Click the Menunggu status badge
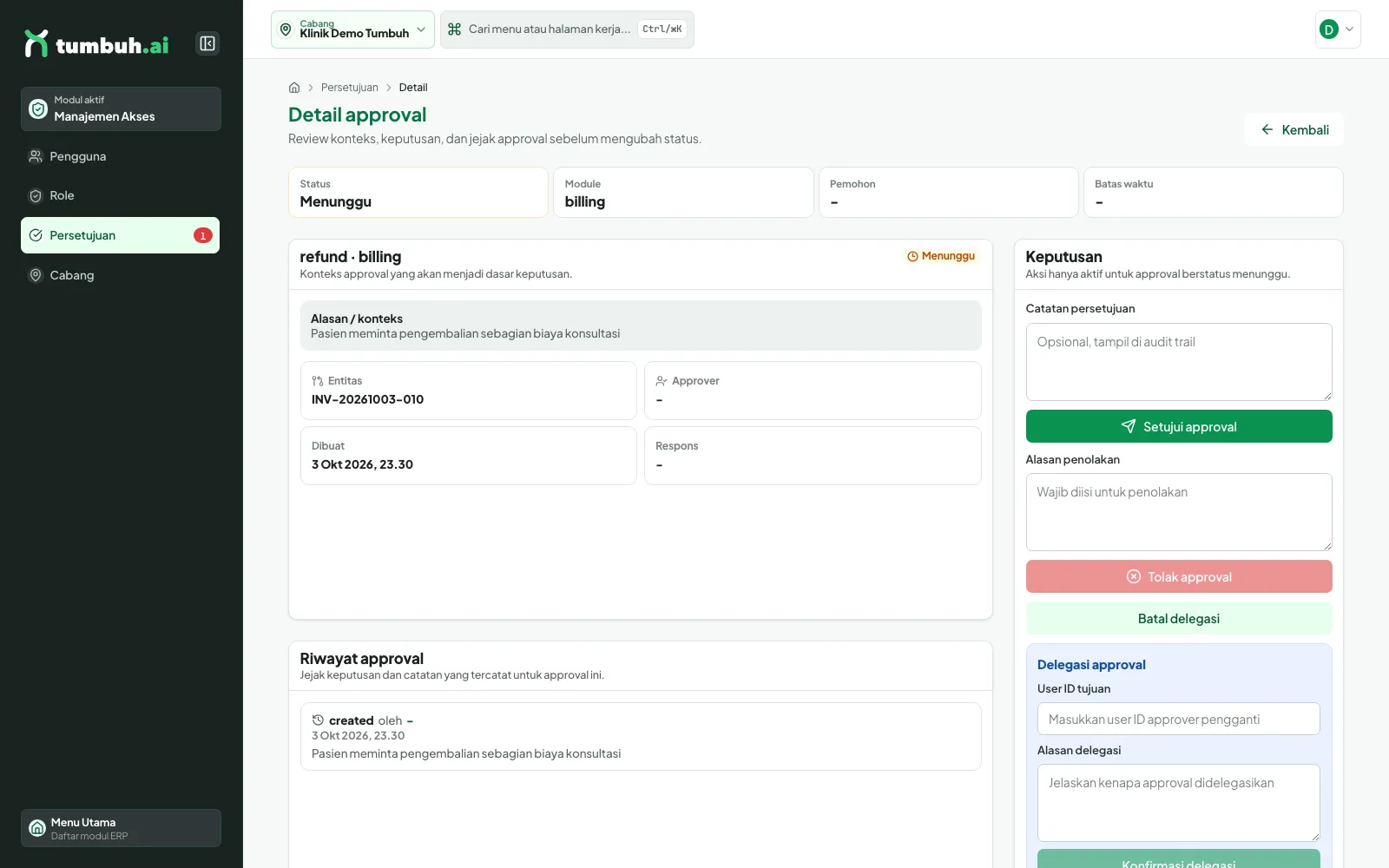 point(941,256)
